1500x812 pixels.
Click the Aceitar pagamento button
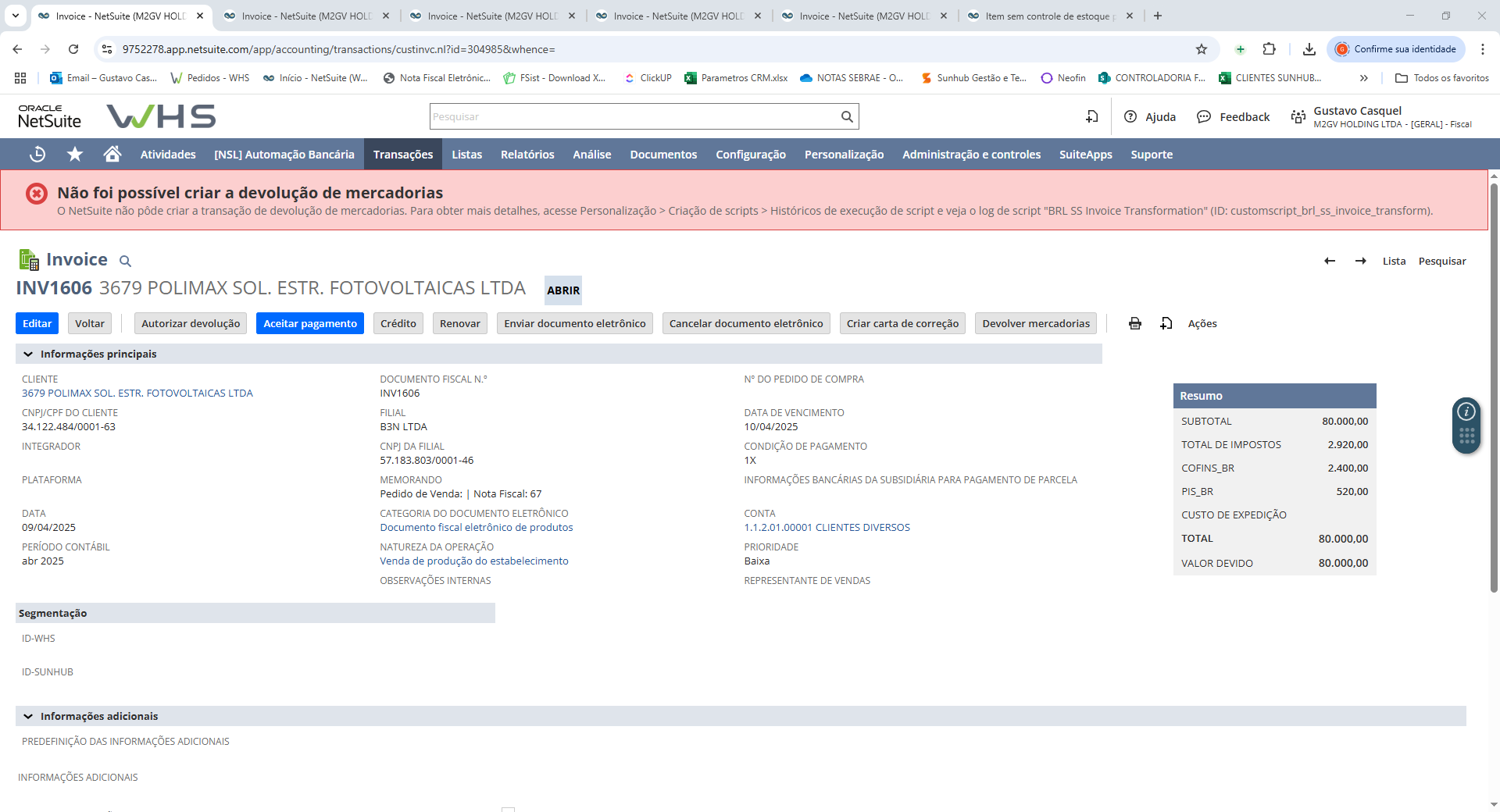pos(309,323)
